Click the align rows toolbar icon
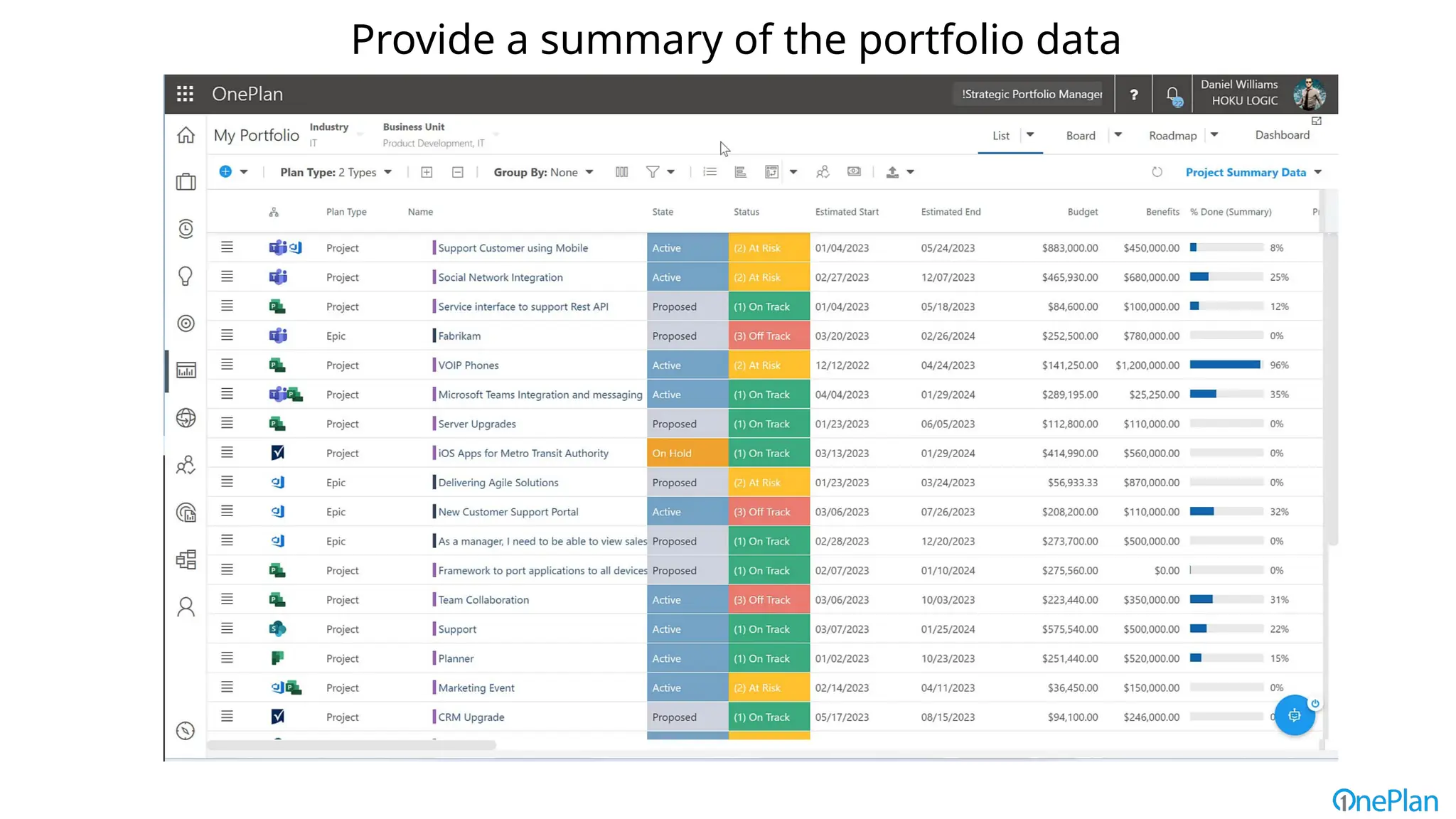The width and height of the screenshot is (1456, 819). (740, 172)
